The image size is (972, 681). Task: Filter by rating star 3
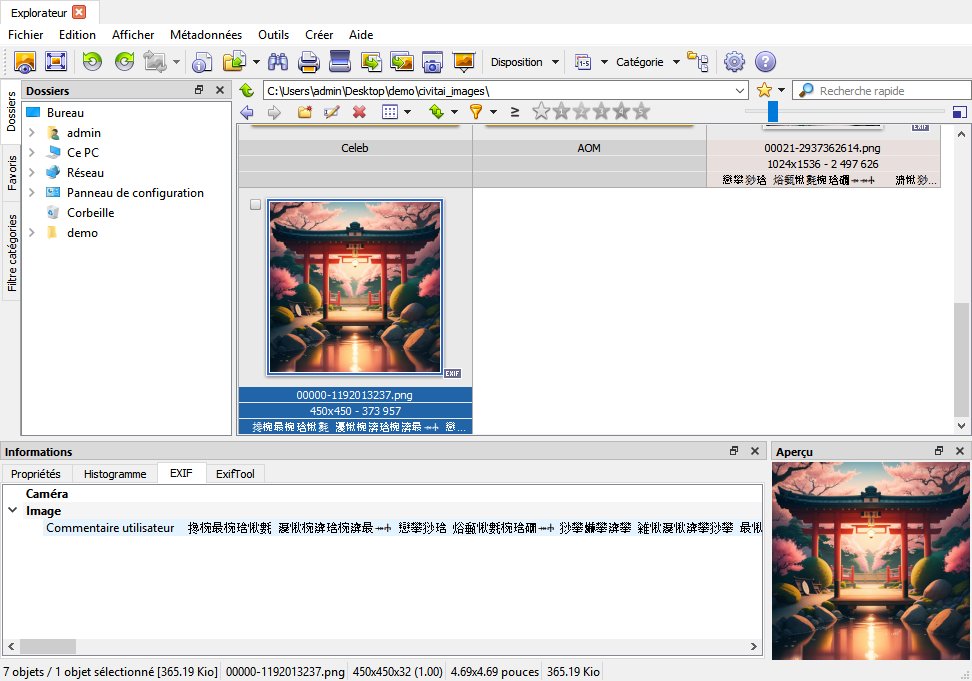pos(601,112)
